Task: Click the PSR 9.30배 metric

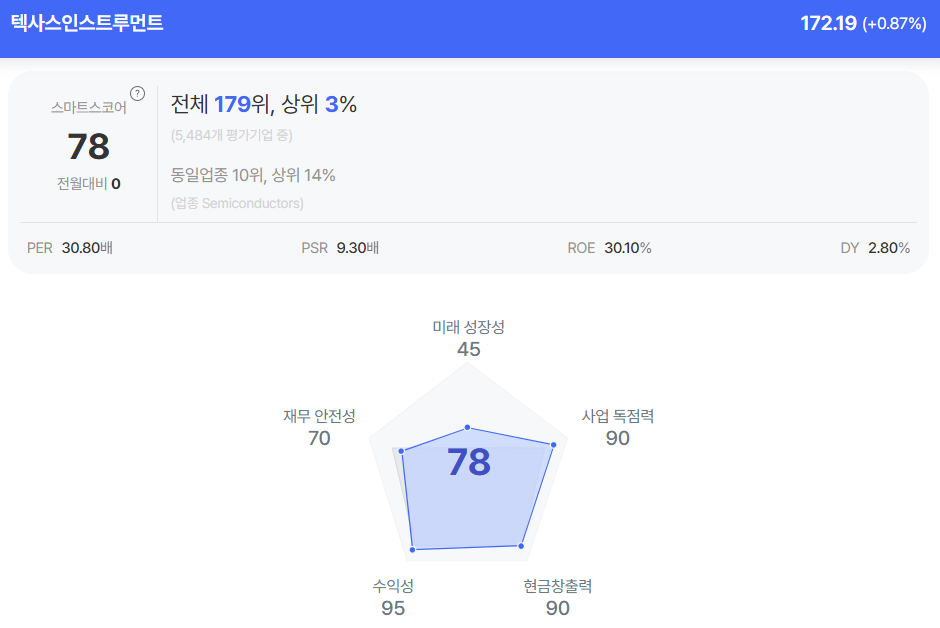Action: [340, 248]
